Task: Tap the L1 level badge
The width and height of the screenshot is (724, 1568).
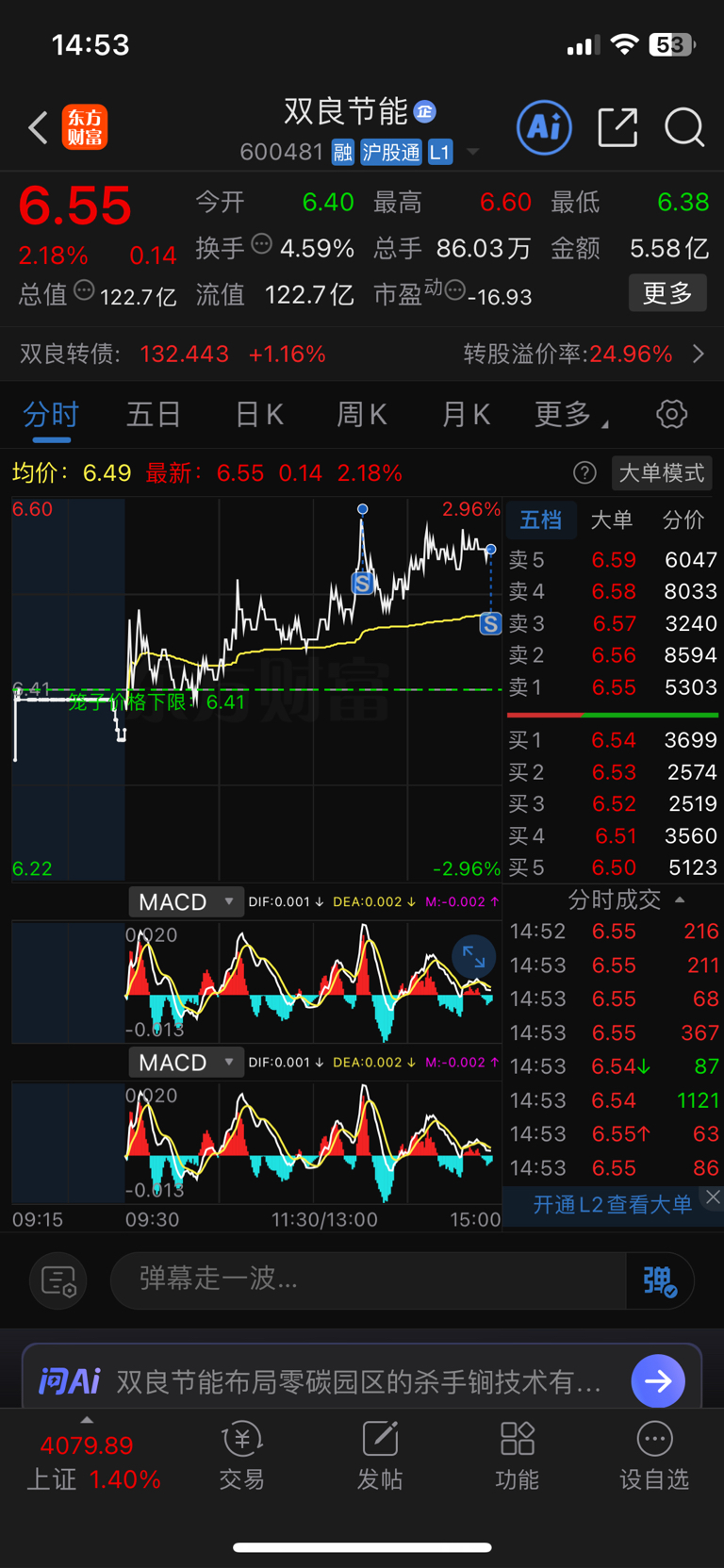Action: tap(440, 153)
